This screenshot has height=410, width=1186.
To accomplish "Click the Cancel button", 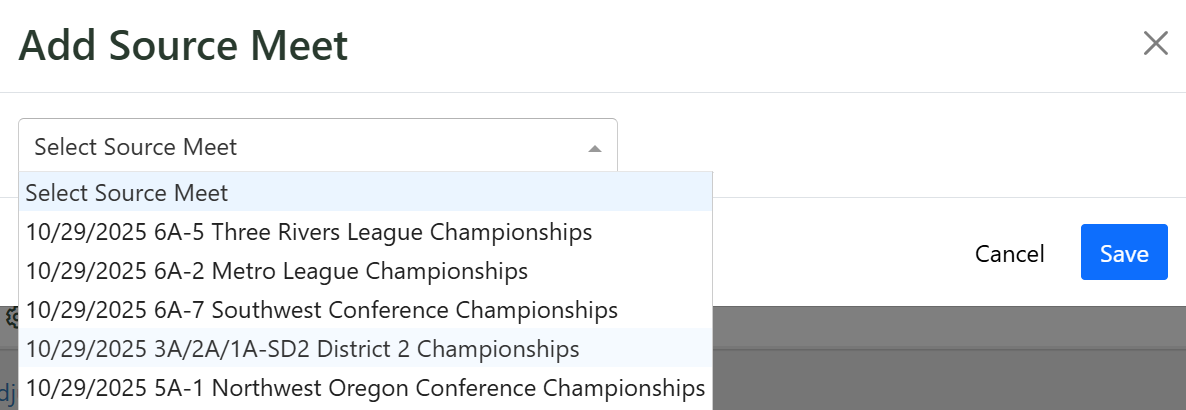I will [x=1009, y=253].
